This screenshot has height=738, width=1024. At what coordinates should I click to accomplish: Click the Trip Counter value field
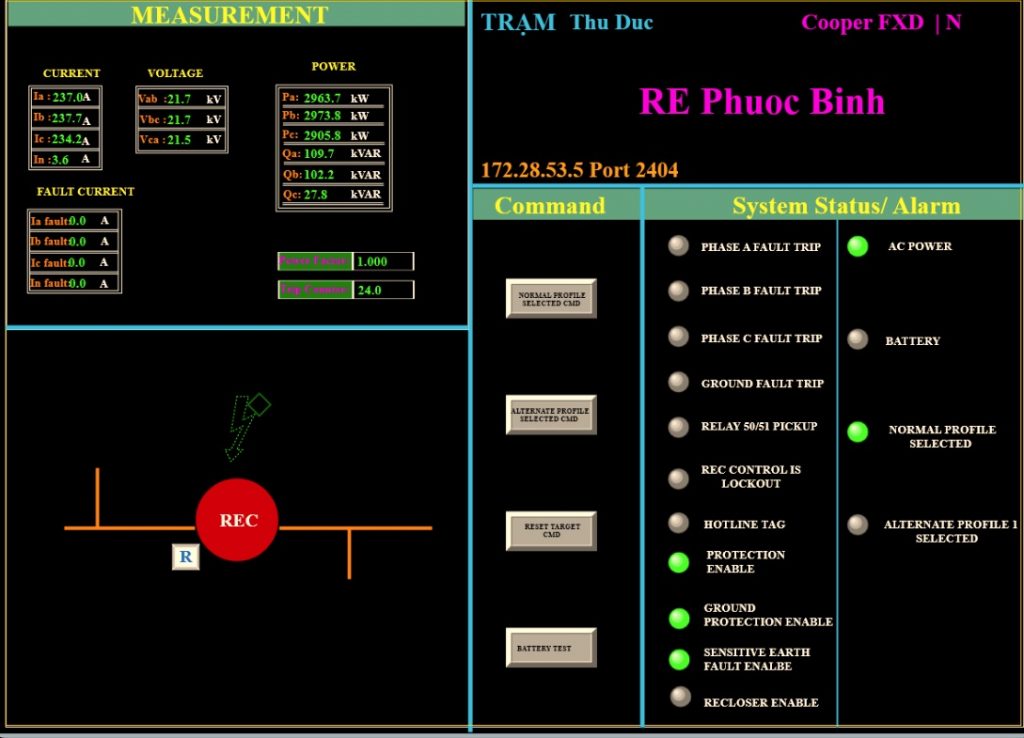[x=383, y=290]
